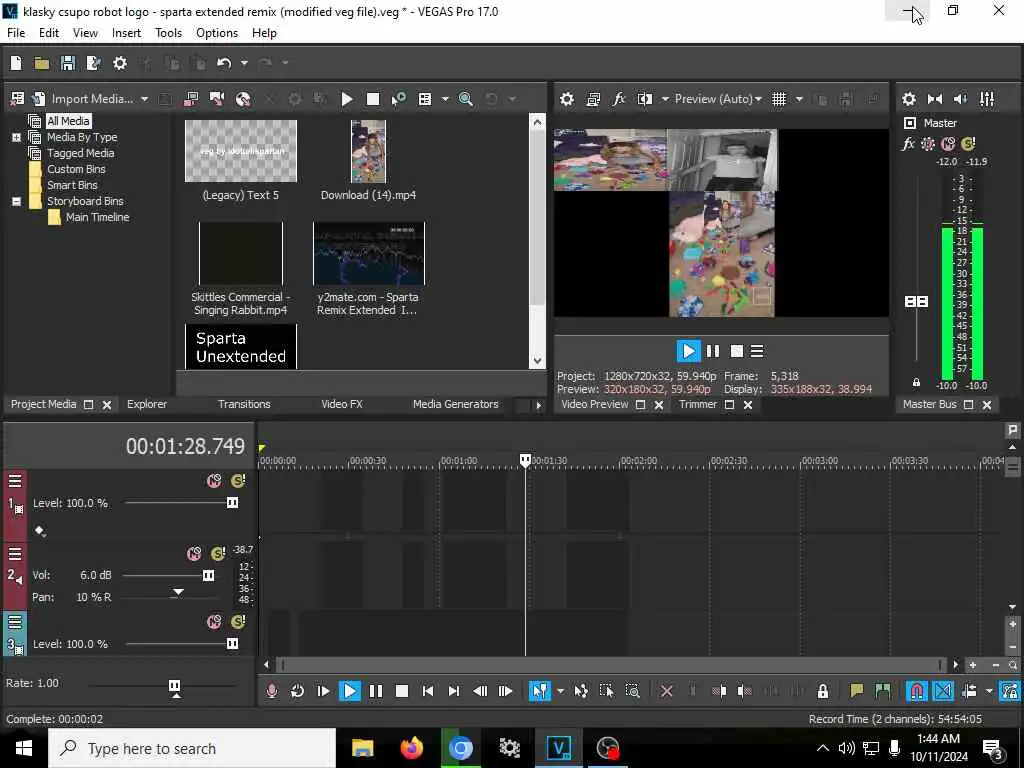The height and width of the screenshot is (768, 1024).
Task: Select the Zoom Edit tool
Action: [x=632, y=691]
